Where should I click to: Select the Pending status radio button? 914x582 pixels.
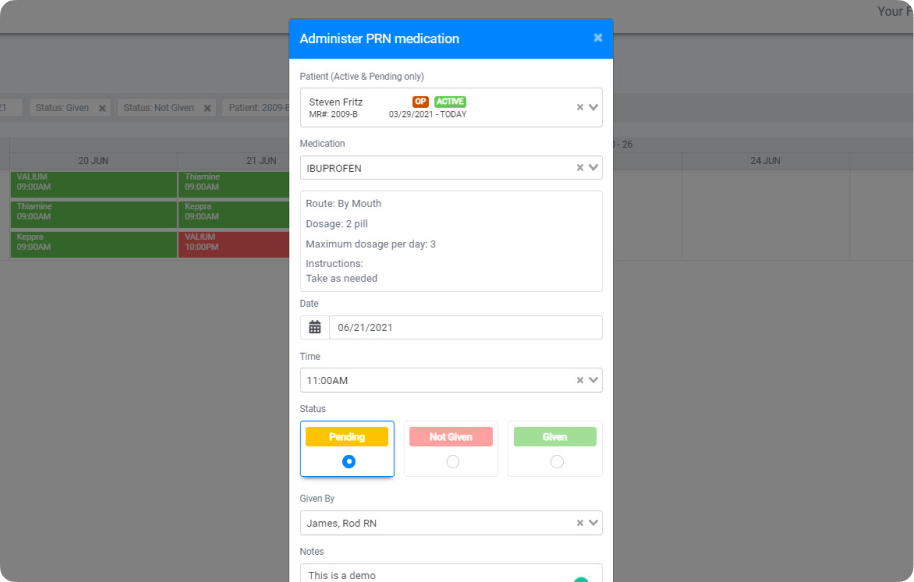click(349, 461)
